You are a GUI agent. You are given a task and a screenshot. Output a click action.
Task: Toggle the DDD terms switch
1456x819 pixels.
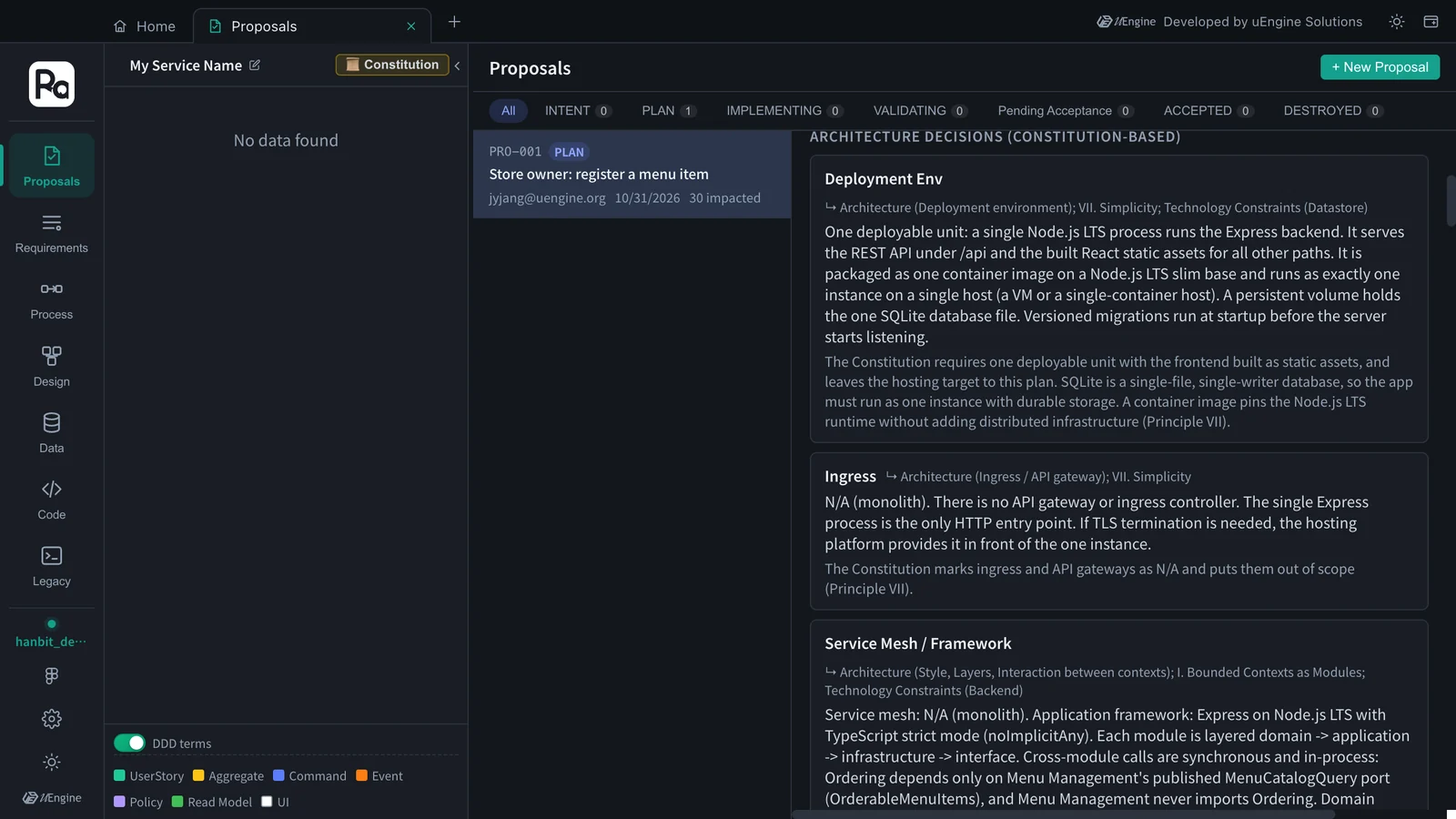129,743
